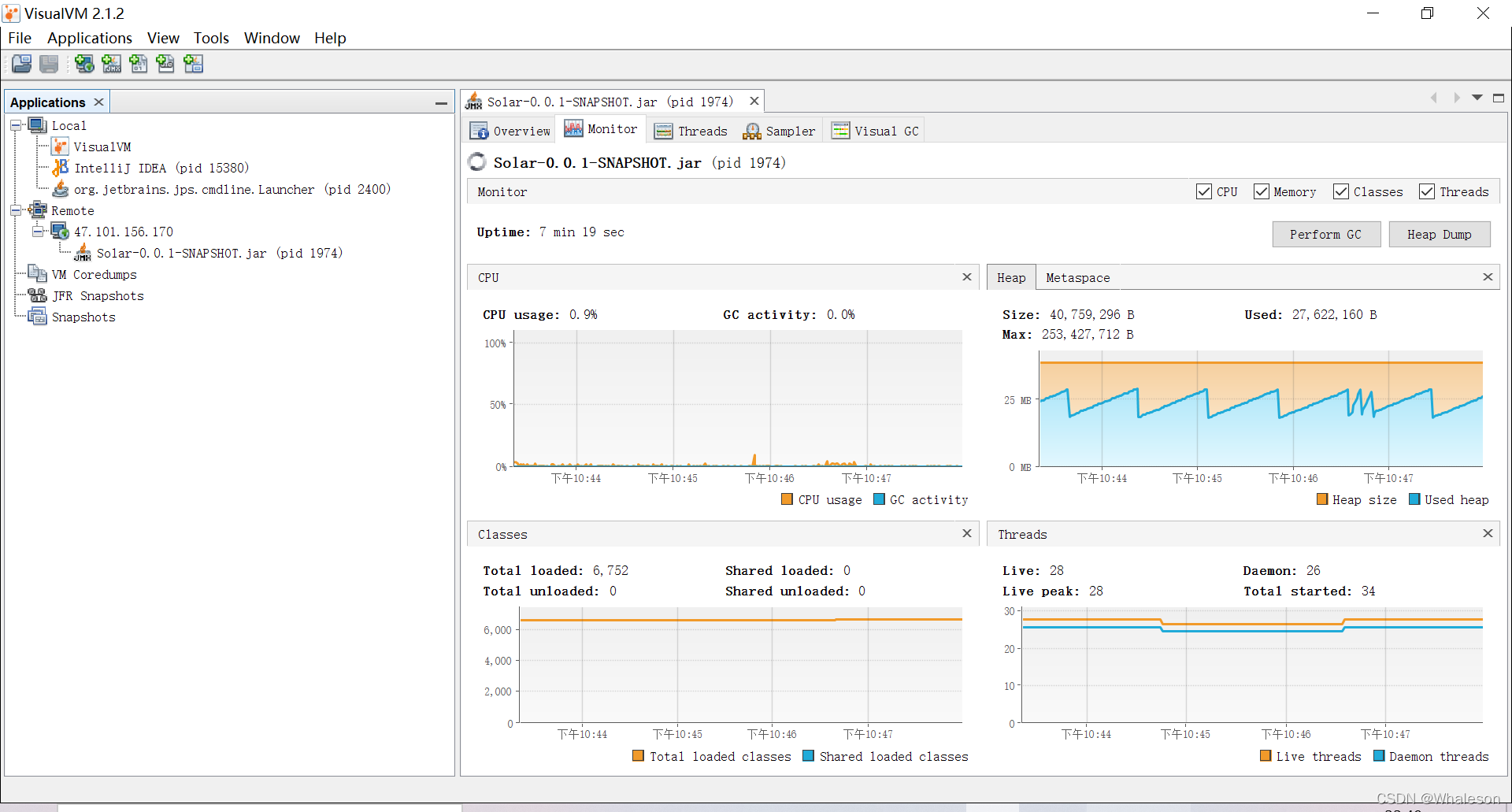Viewport: 1512px width, 812px height.
Task: Minimize the Applications side panel
Action: 441,103
